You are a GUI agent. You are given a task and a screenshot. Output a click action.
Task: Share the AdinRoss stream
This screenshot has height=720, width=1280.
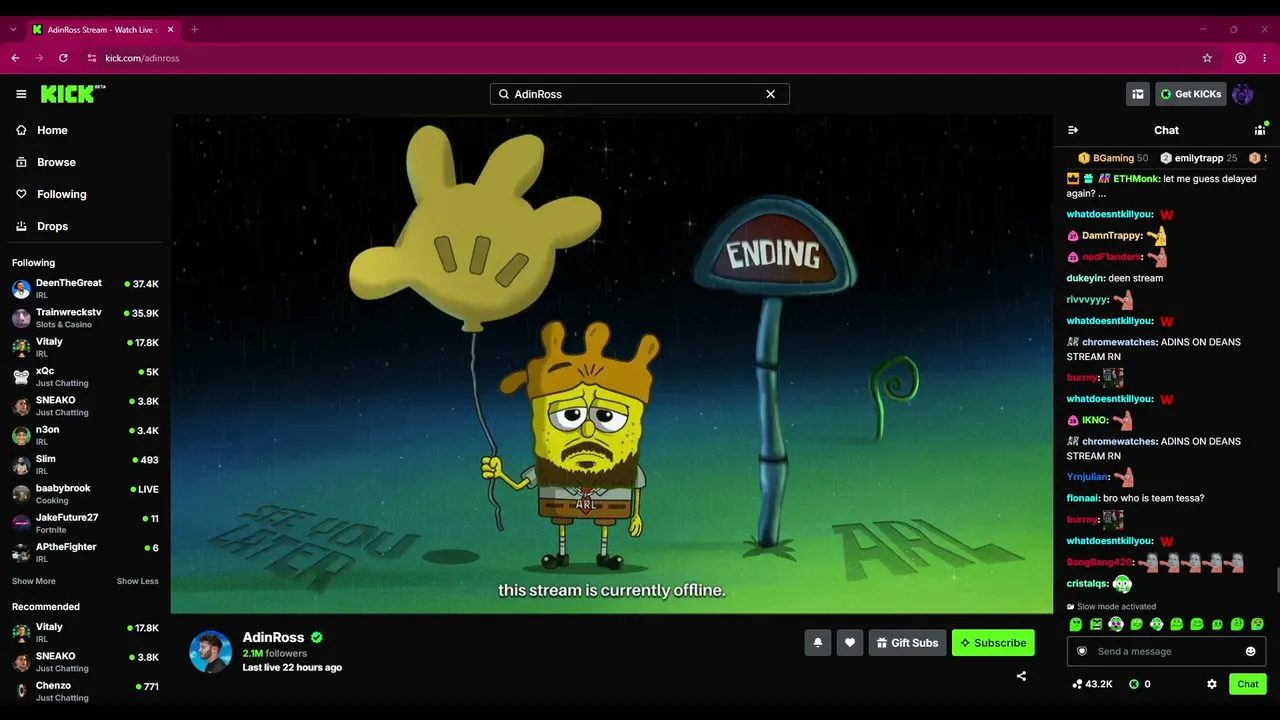tap(1021, 676)
